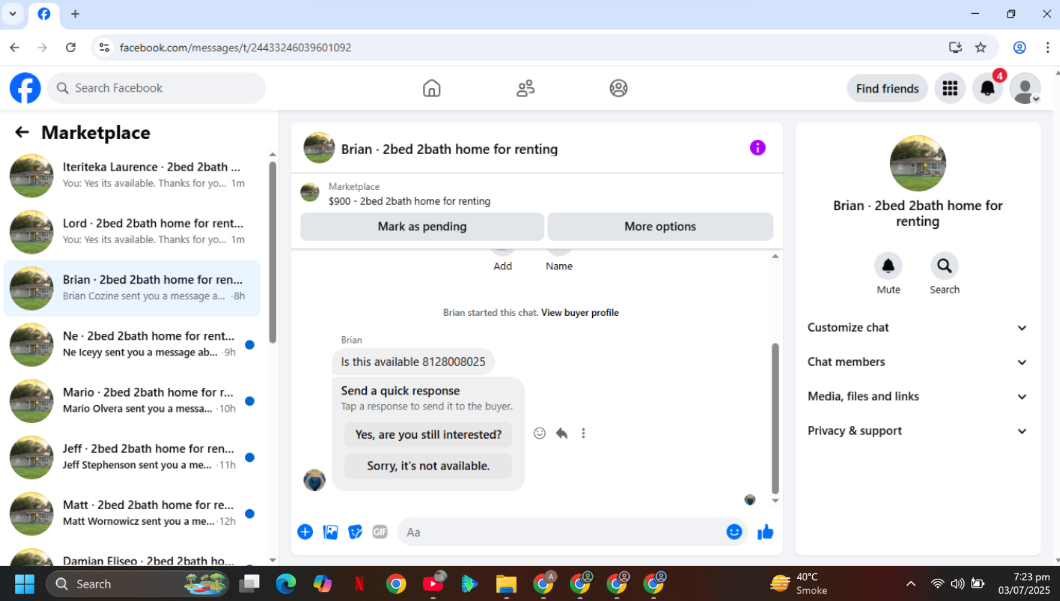Expand Media, files and links section
The height and width of the screenshot is (601, 1060).
pos(917,396)
